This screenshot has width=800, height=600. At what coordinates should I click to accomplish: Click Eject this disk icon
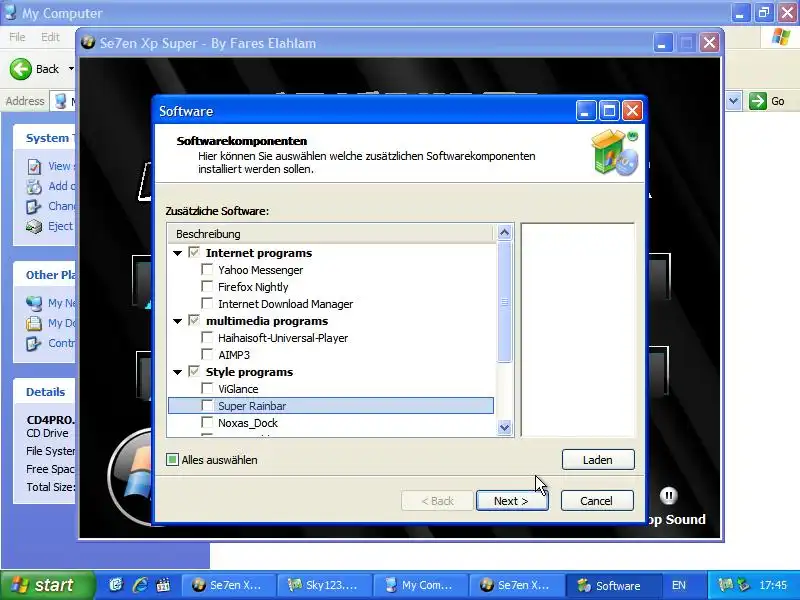point(34,227)
